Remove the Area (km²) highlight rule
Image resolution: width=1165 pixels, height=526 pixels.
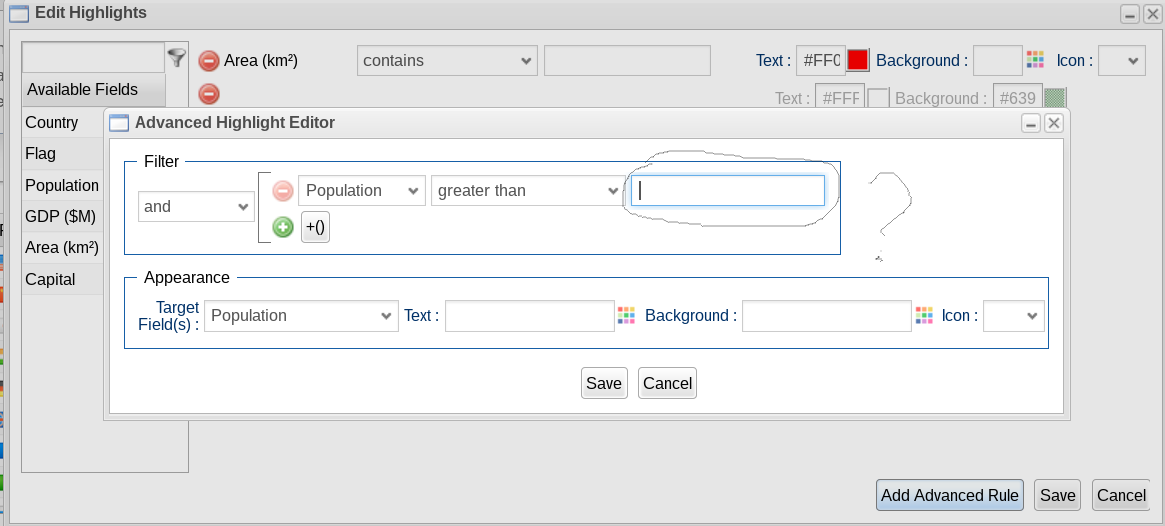[209, 61]
